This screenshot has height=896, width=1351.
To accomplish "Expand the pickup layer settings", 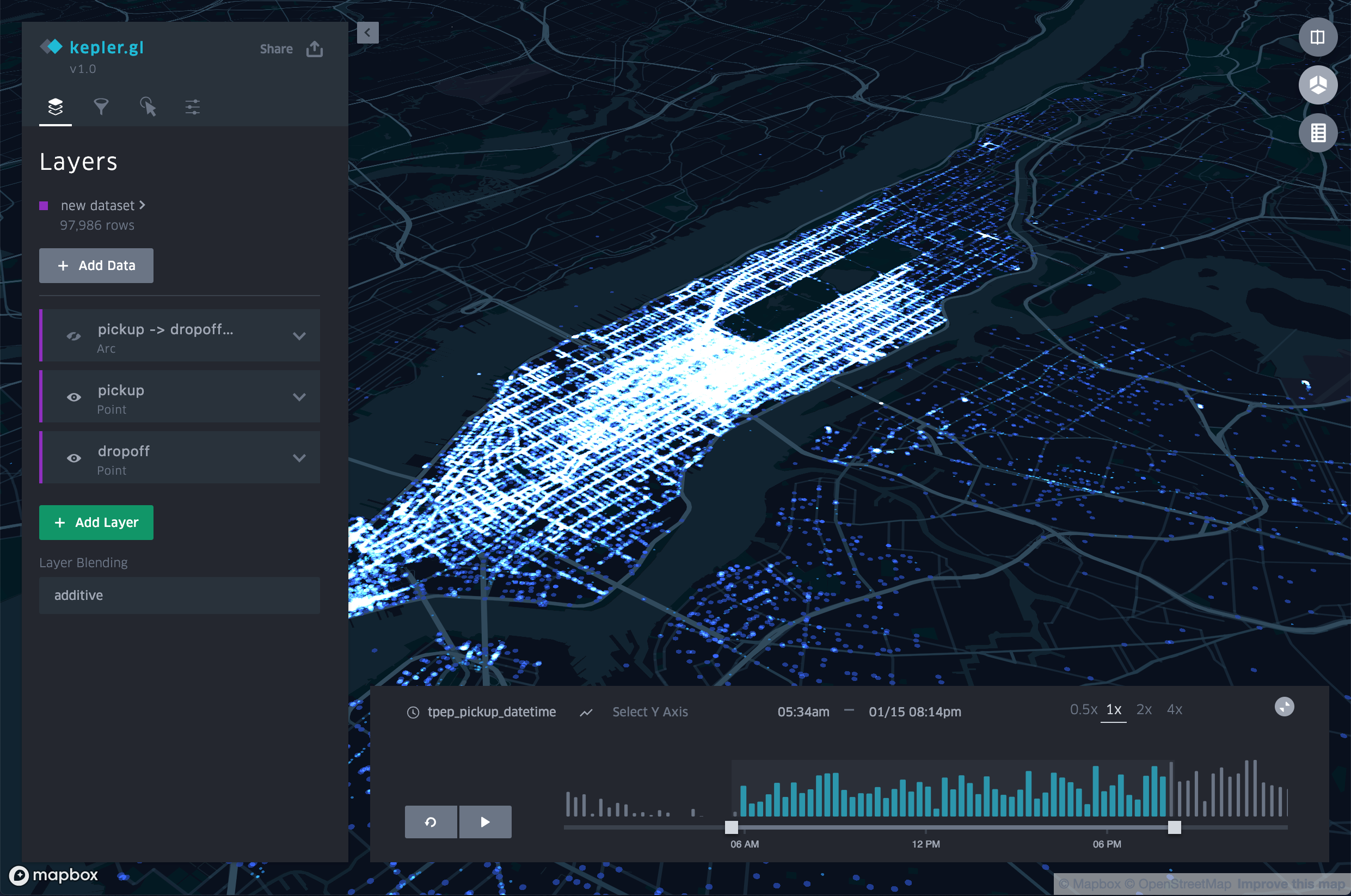I will pyautogui.click(x=299, y=397).
